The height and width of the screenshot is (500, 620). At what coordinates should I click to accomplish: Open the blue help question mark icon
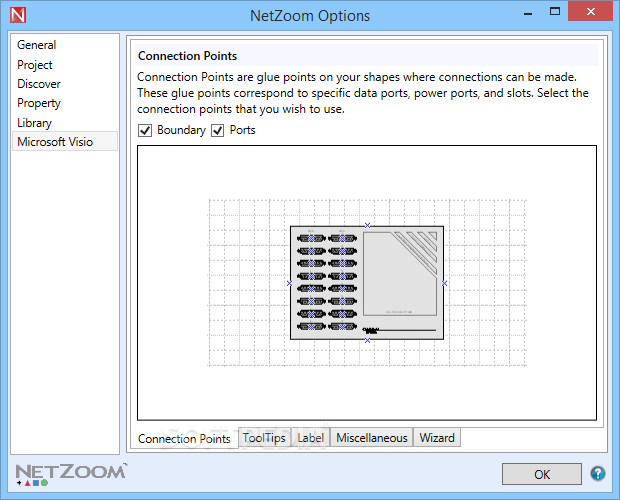coord(597,473)
